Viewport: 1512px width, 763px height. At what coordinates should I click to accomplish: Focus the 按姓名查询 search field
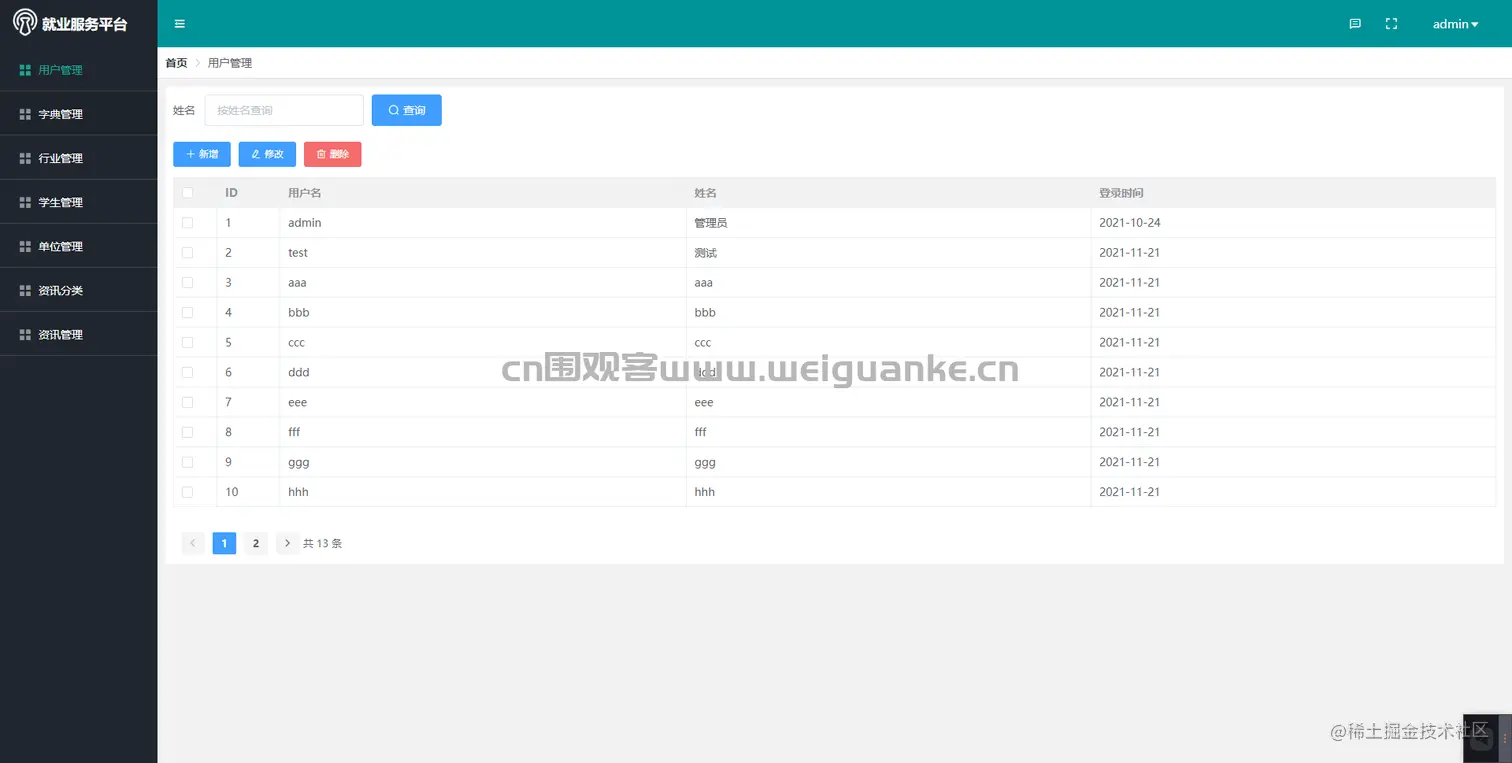point(284,110)
